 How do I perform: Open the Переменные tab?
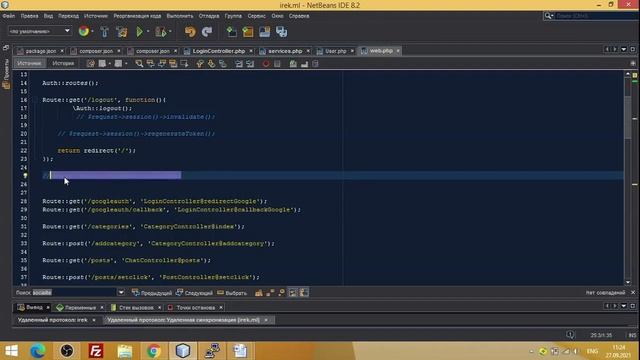pos(80,307)
